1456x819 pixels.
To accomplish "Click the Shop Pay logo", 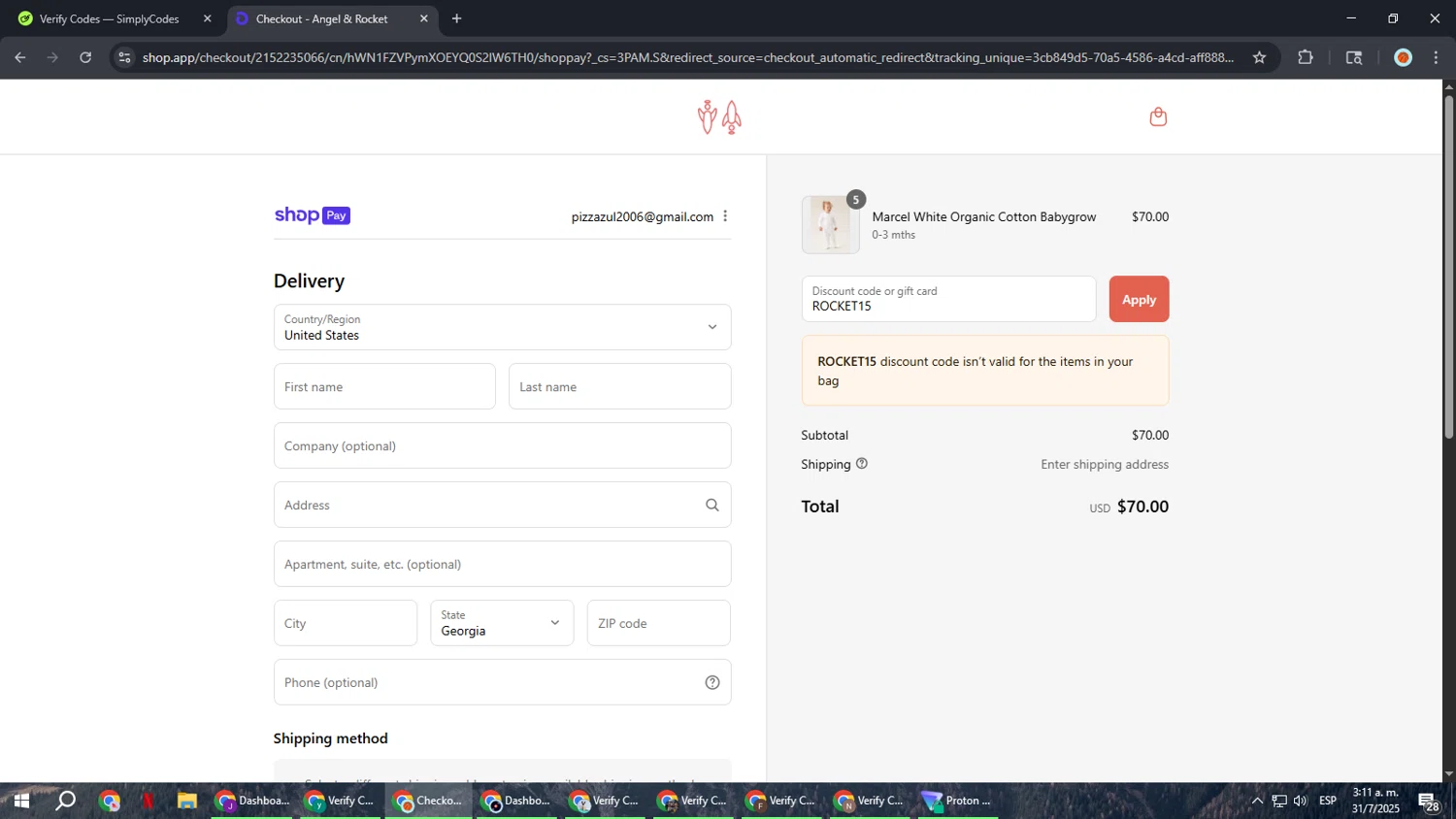I will tap(312, 215).
